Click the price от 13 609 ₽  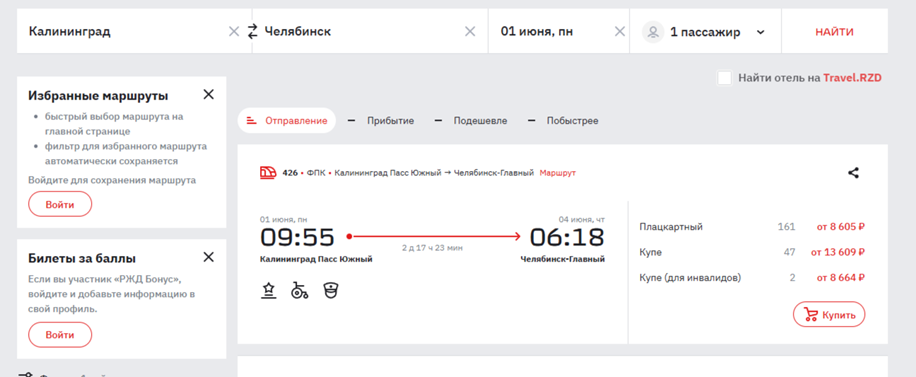click(x=838, y=252)
